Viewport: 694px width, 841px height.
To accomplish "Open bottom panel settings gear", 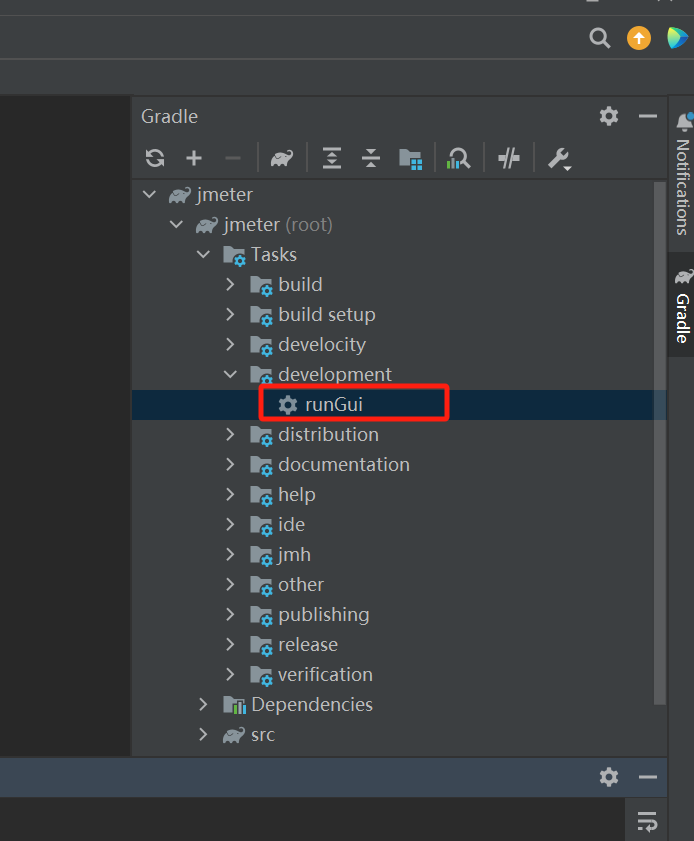I will 609,777.
